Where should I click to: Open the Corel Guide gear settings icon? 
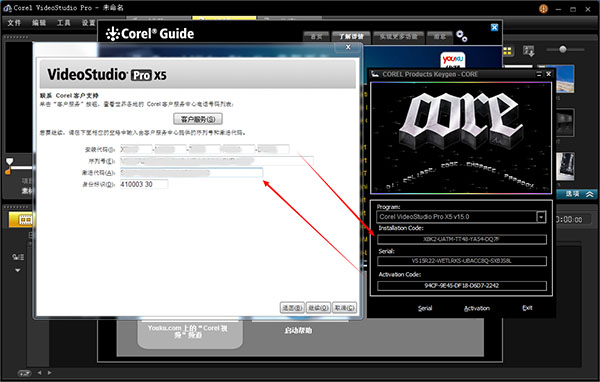[461, 36]
